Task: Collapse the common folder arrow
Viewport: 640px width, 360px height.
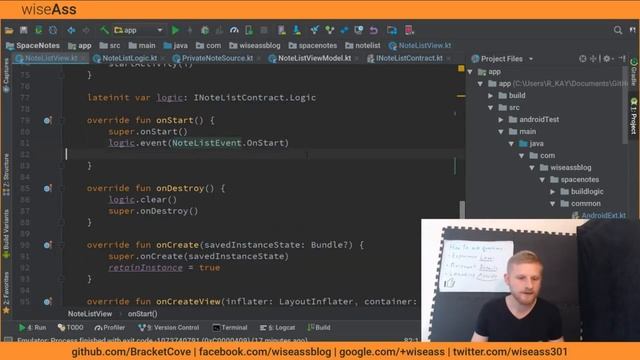Action: tap(553, 204)
